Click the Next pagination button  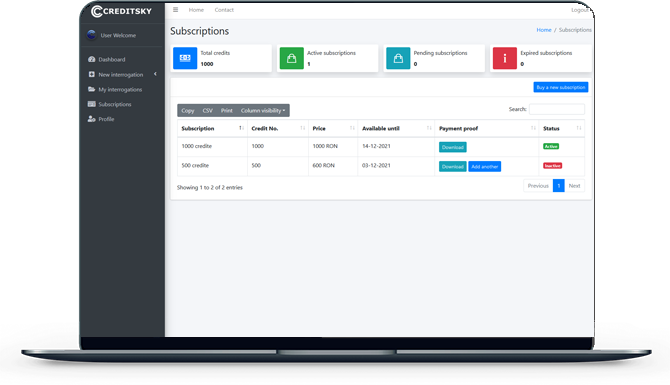click(x=574, y=185)
